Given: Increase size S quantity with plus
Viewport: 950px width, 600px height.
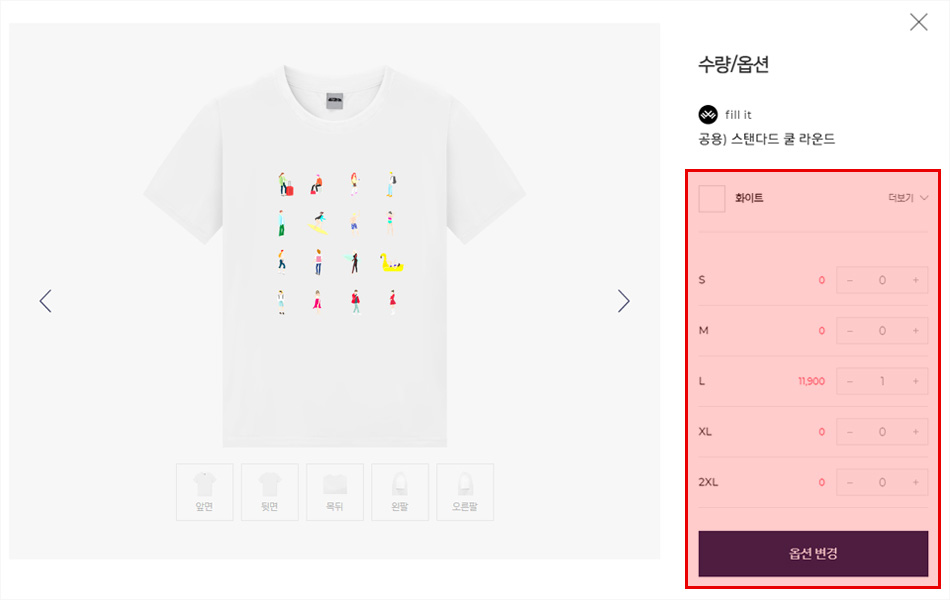Looking at the screenshot, I should pos(915,280).
